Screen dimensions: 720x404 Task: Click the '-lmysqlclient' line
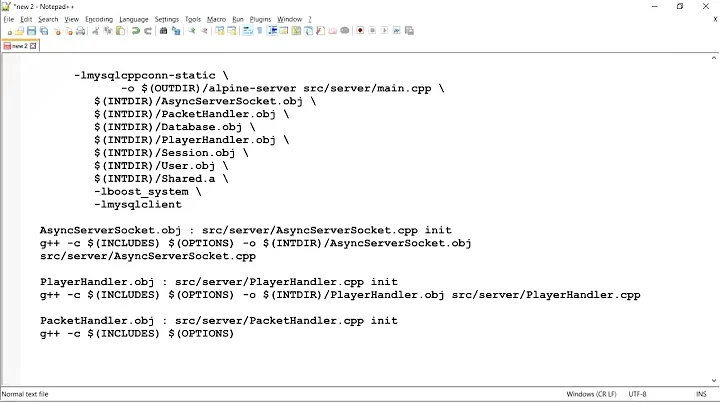tap(138, 204)
